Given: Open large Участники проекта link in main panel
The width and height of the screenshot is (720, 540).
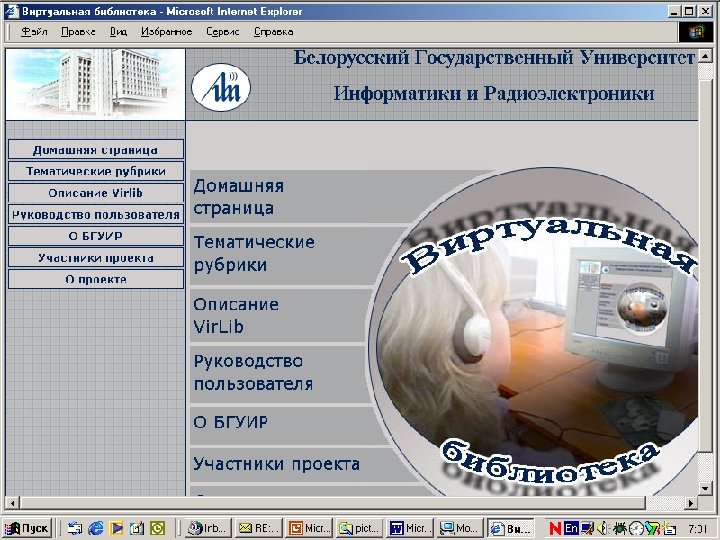Looking at the screenshot, I should tap(276, 464).
